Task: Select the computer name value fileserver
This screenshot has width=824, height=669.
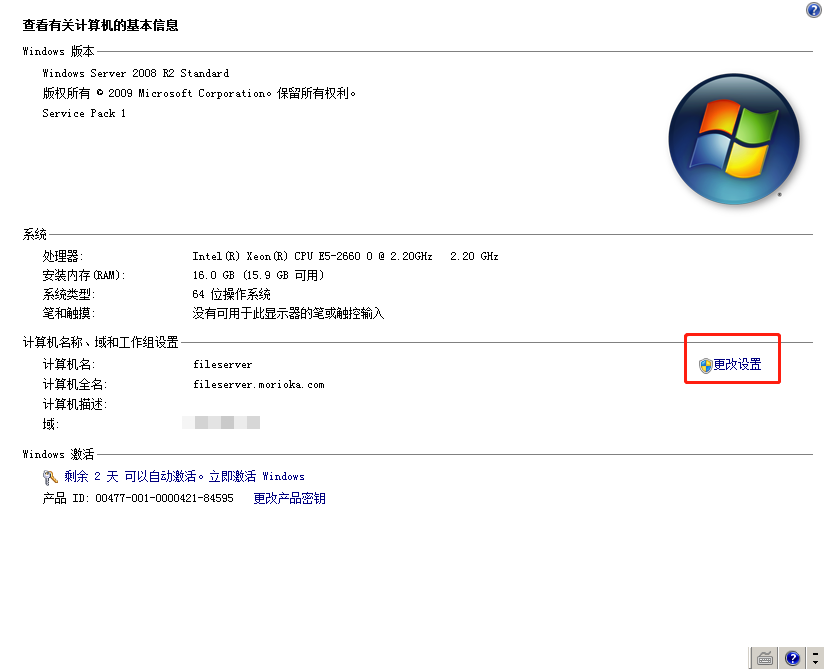Action: [x=222, y=365]
